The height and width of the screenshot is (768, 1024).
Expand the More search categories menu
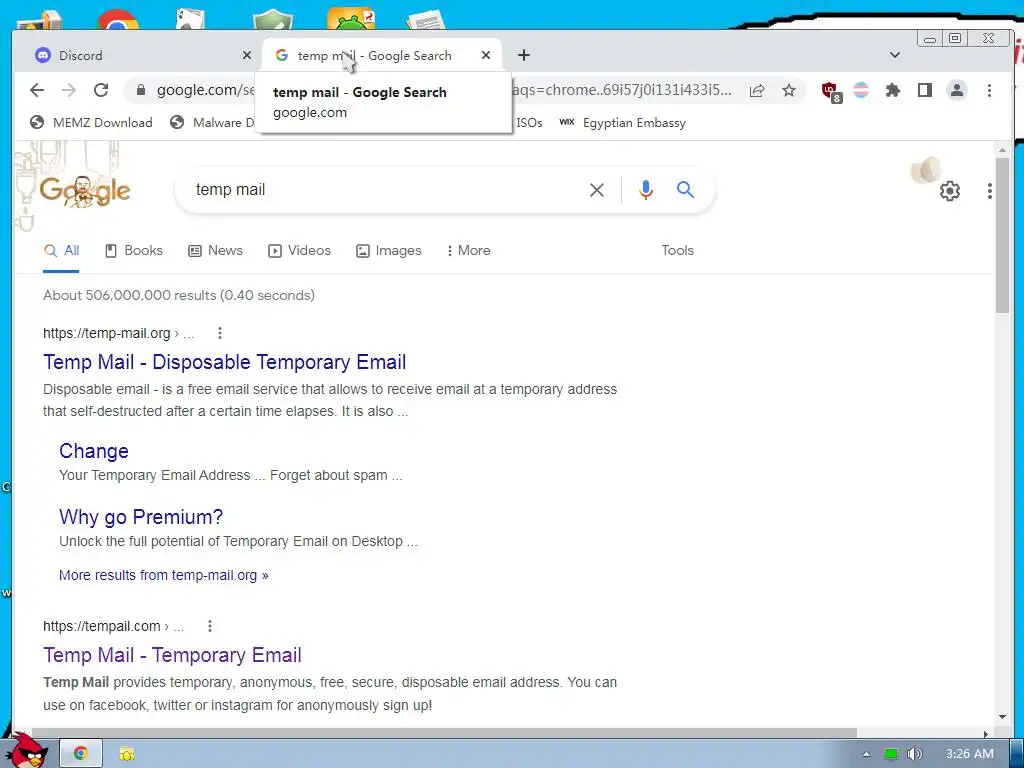click(468, 251)
